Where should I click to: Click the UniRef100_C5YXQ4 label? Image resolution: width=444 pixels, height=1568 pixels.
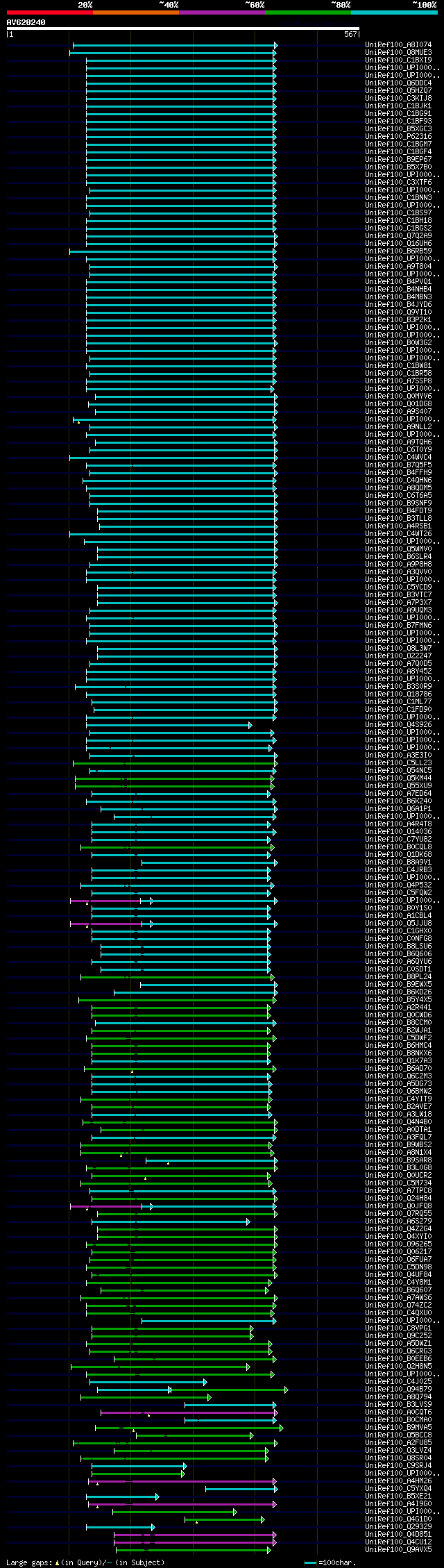point(398,1488)
